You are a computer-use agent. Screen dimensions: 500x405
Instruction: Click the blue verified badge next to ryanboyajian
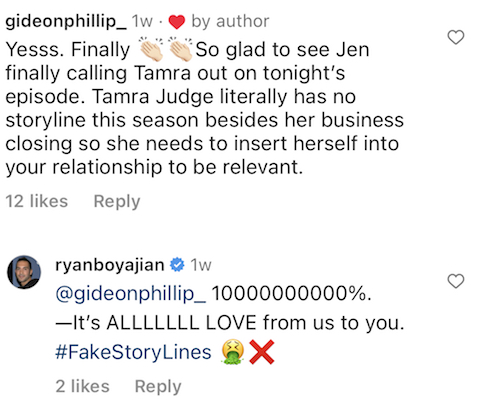177,265
